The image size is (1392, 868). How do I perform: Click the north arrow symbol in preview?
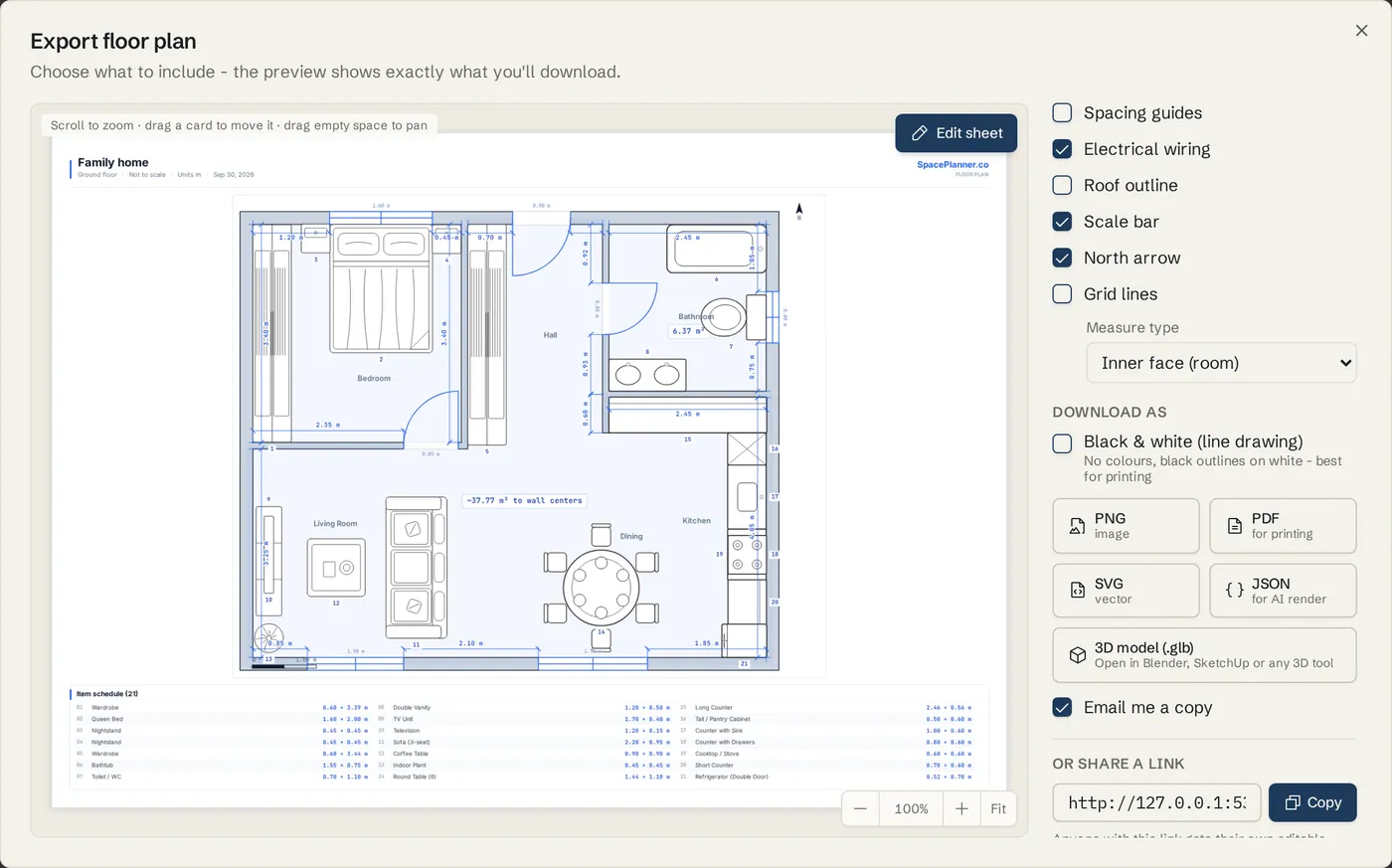(798, 210)
